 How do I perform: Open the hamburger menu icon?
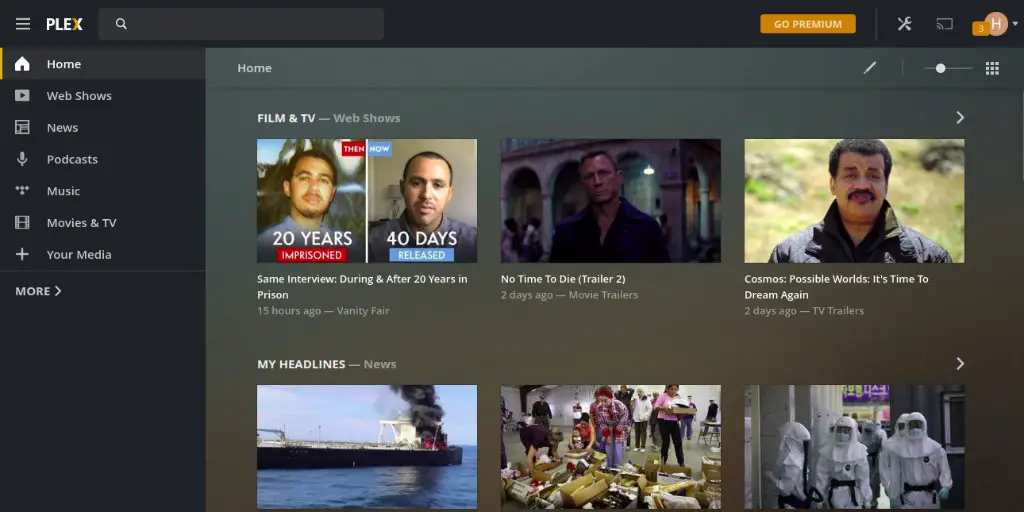pyautogui.click(x=23, y=24)
